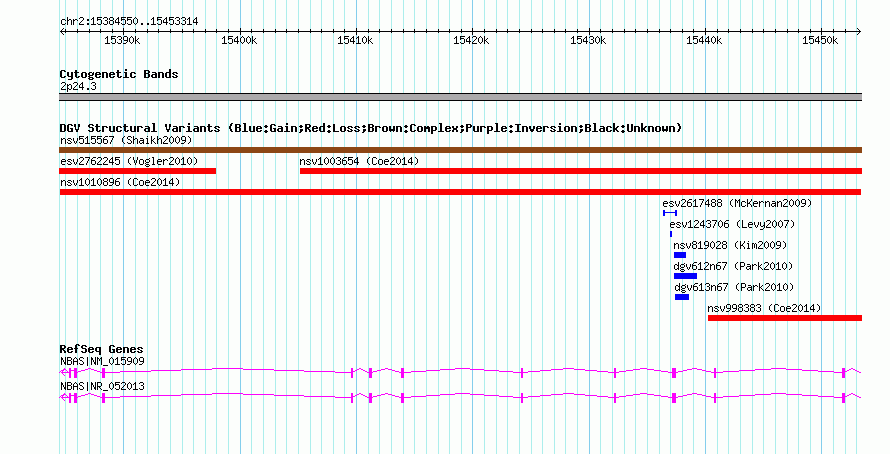Click the tiny blue esv1243706 gain marker
890x454 pixels.
(x=671, y=234)
